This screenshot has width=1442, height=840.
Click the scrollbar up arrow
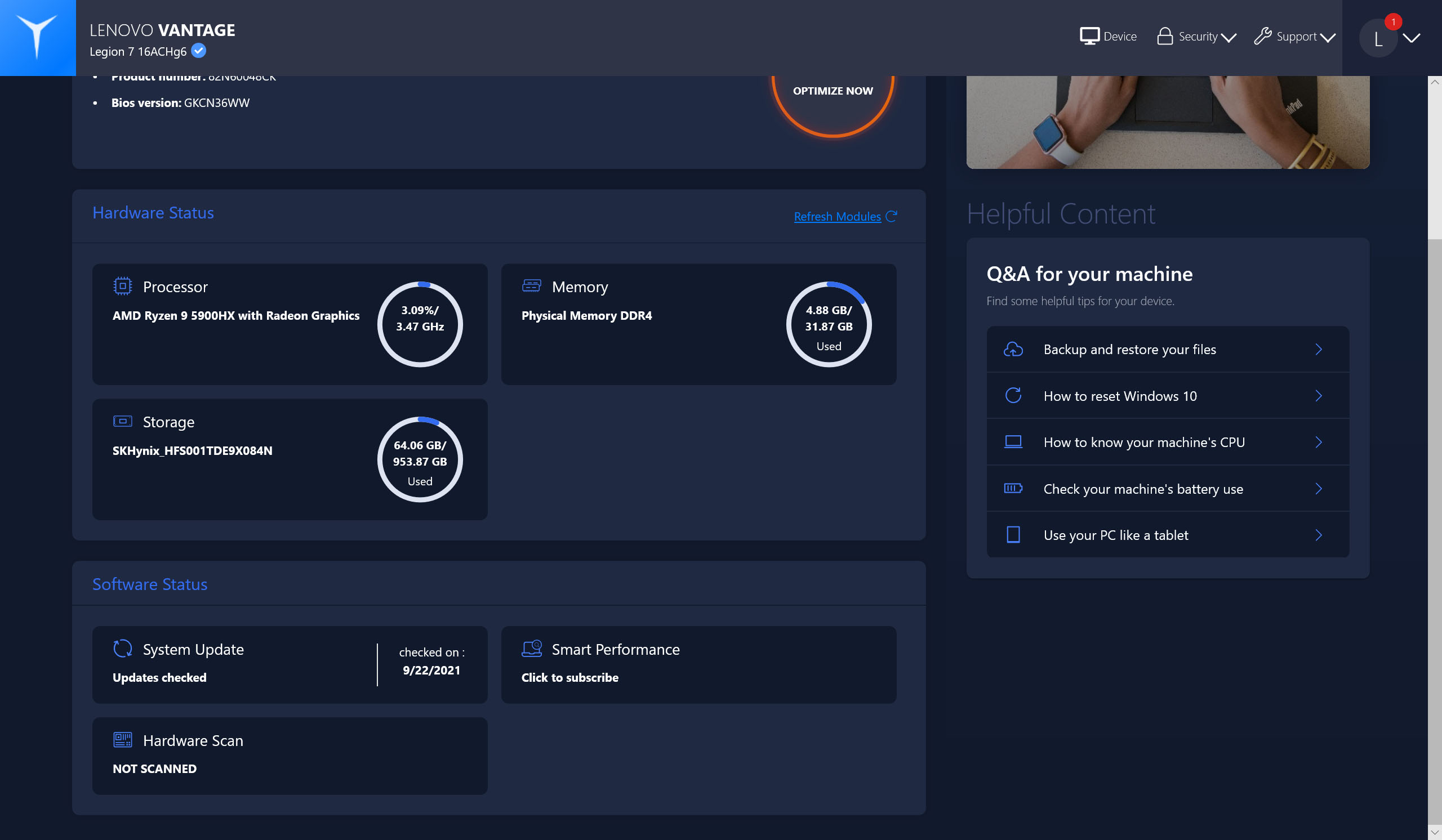tap(1435, 82)
